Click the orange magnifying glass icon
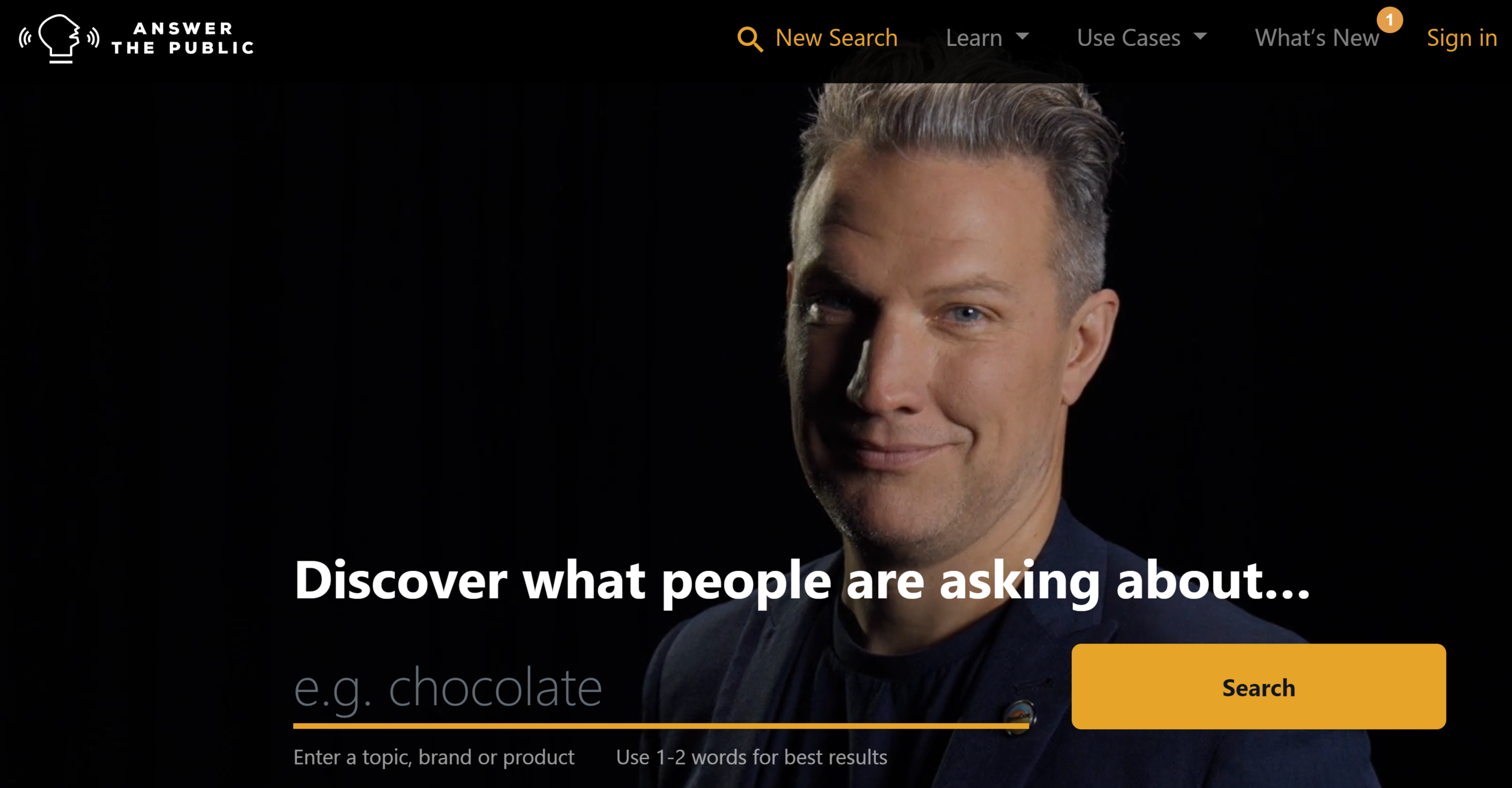Screen dimensions: 1512x788 click(750, 39)
